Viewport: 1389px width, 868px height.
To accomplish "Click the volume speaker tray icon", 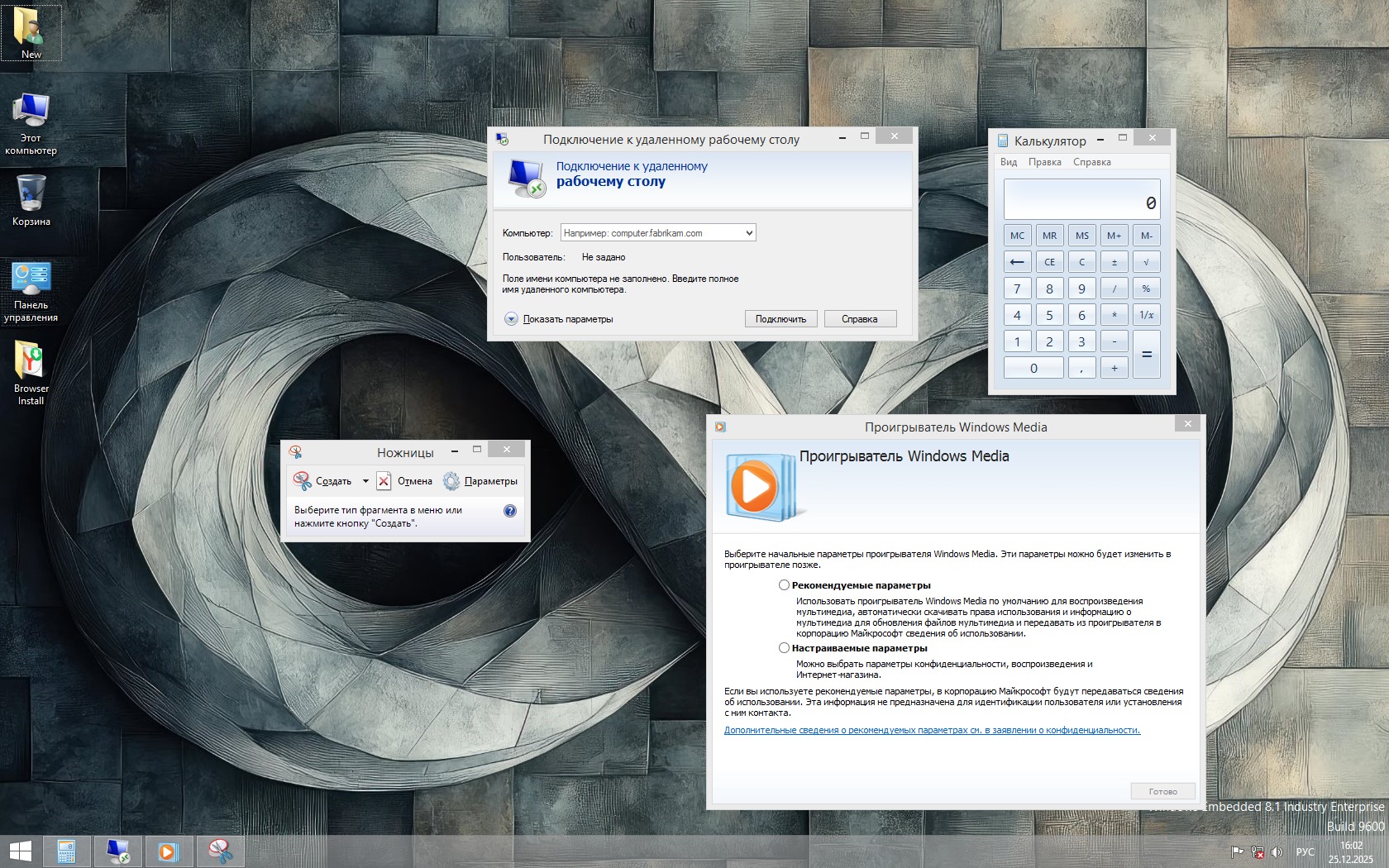I will (x=1277, y=851).
